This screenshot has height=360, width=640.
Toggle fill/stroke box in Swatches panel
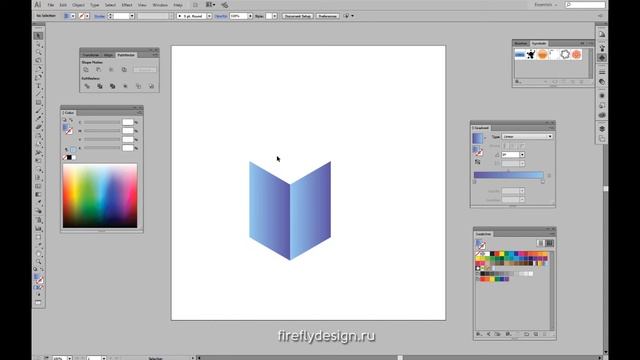click(480, 244)
